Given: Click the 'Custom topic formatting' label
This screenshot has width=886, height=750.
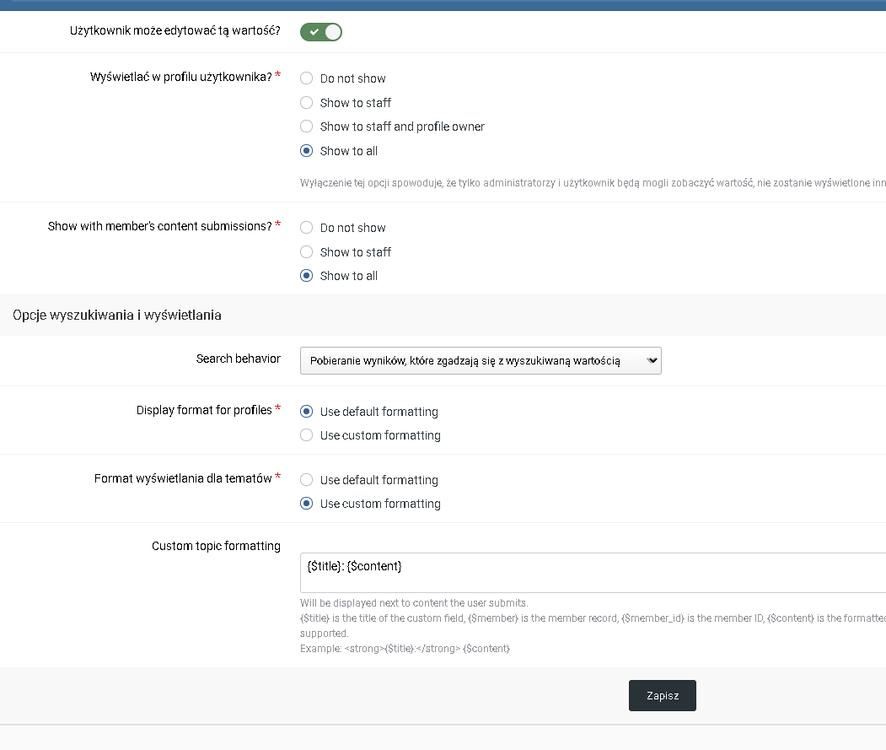Looking at the screenshot, I should pos(216,546).
